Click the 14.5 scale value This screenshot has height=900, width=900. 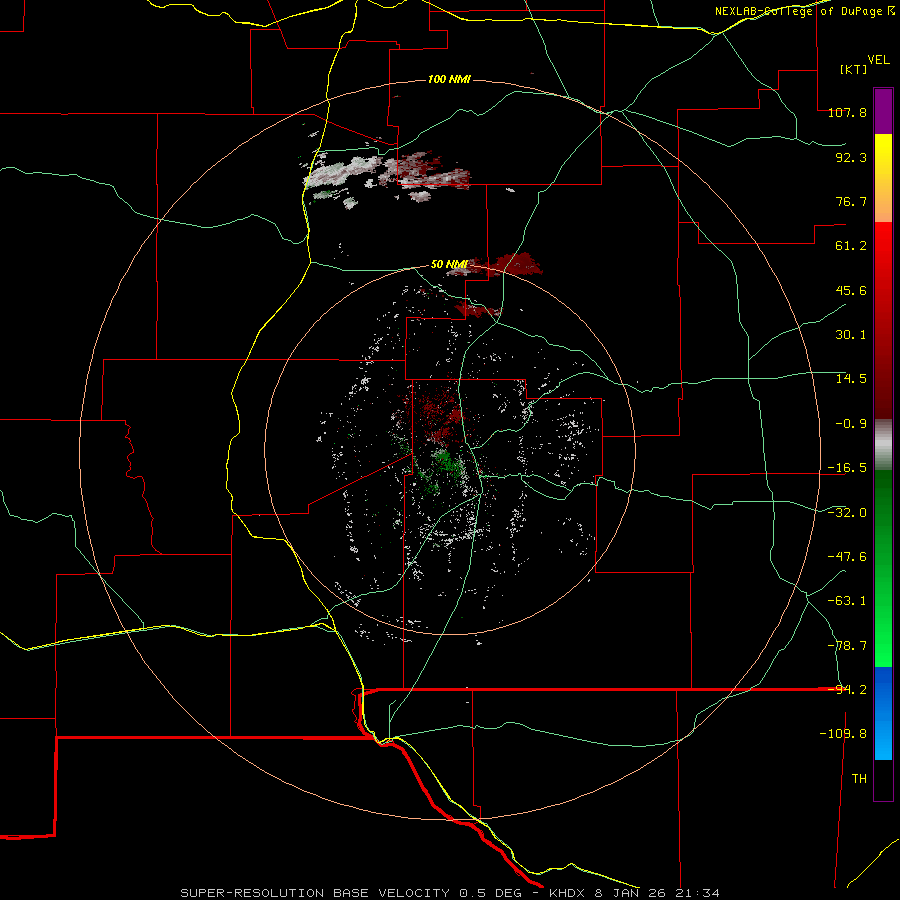tap(851, 379)
